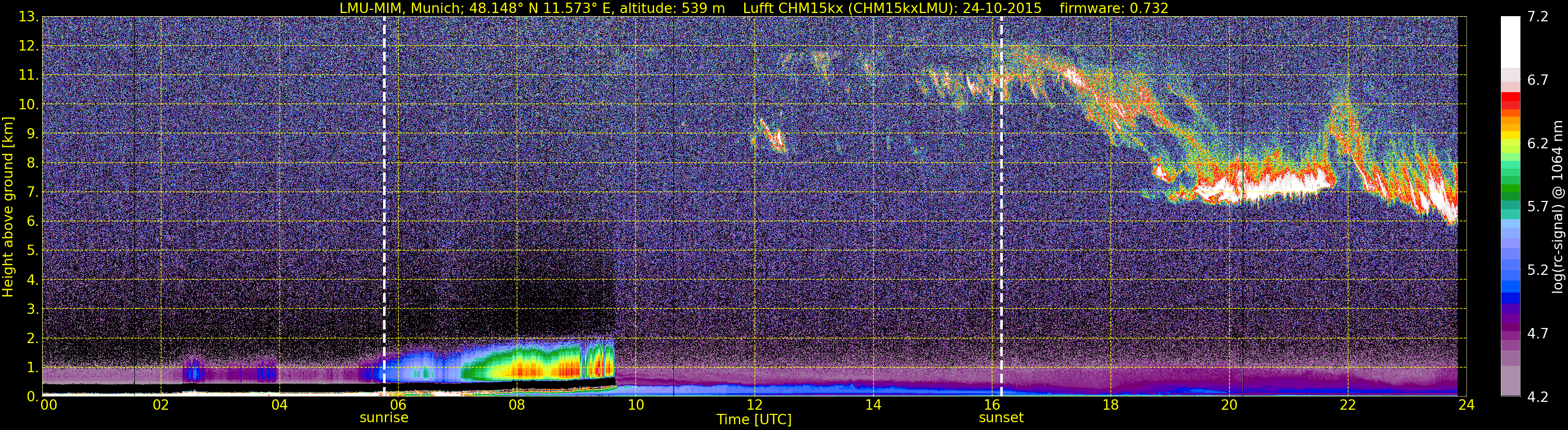The image size is (1568, 430).
Task: Click the y-axis tick label '1.'
Action: click(x=32, y=368)
